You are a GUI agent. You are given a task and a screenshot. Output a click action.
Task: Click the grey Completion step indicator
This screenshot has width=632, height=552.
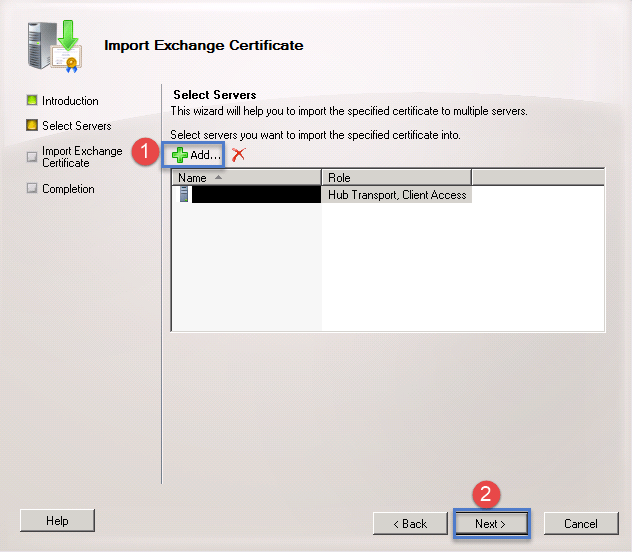point(32,188)
